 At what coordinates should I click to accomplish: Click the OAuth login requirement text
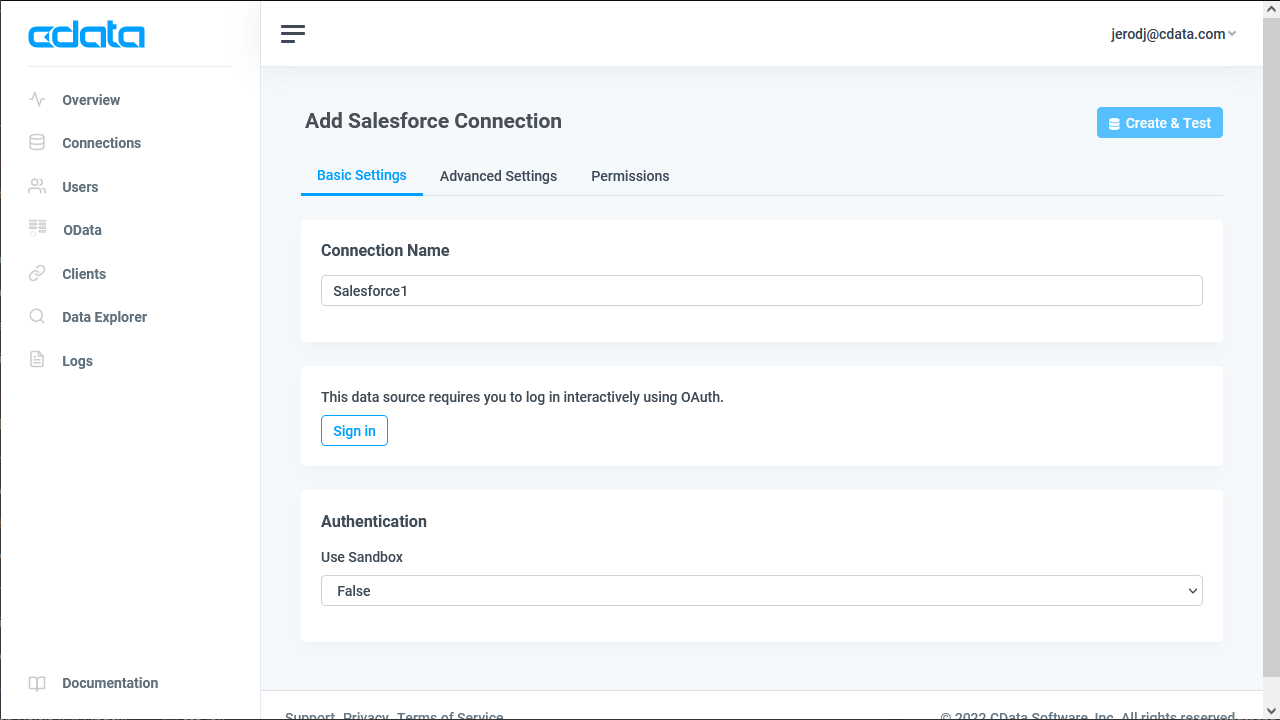pyautogui.click(x=522, y=397)
